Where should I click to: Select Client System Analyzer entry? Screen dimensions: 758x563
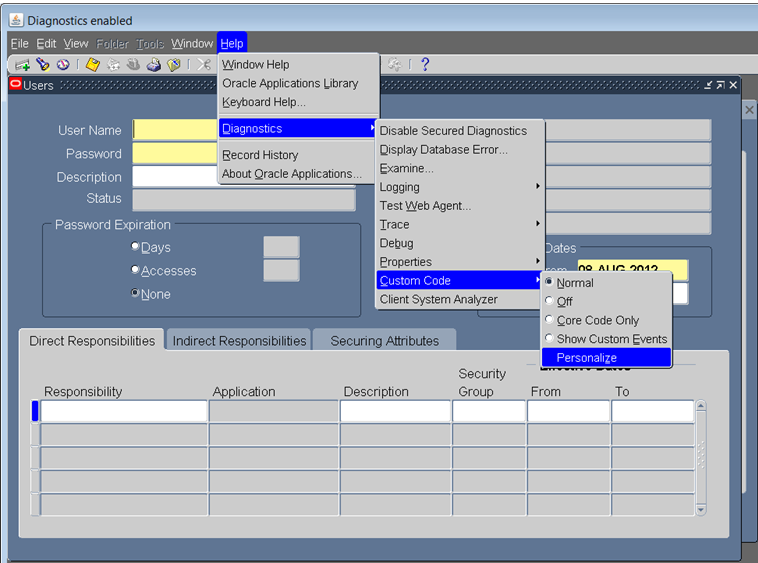460,299
